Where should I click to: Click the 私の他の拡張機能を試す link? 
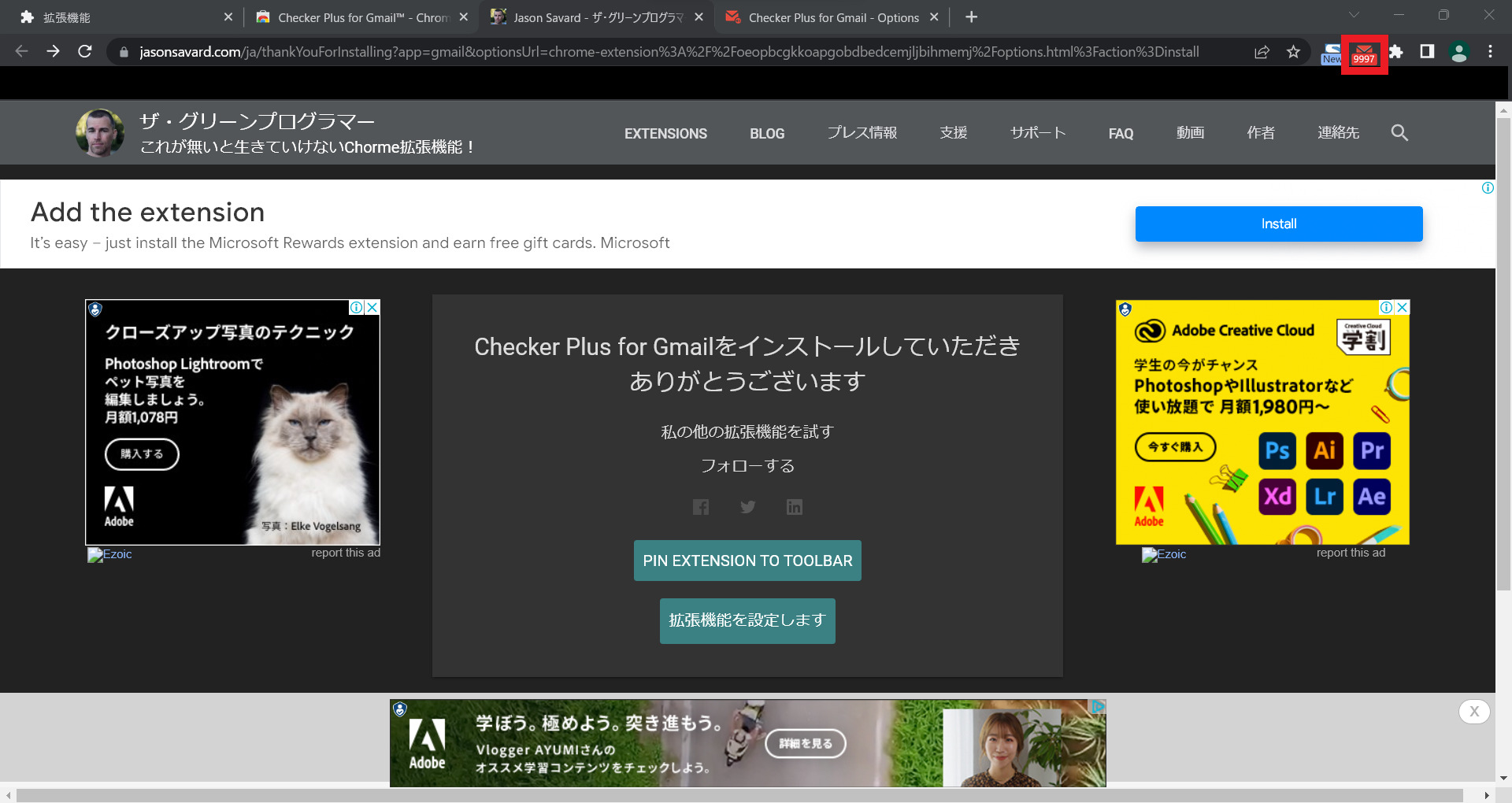[747, 431]
